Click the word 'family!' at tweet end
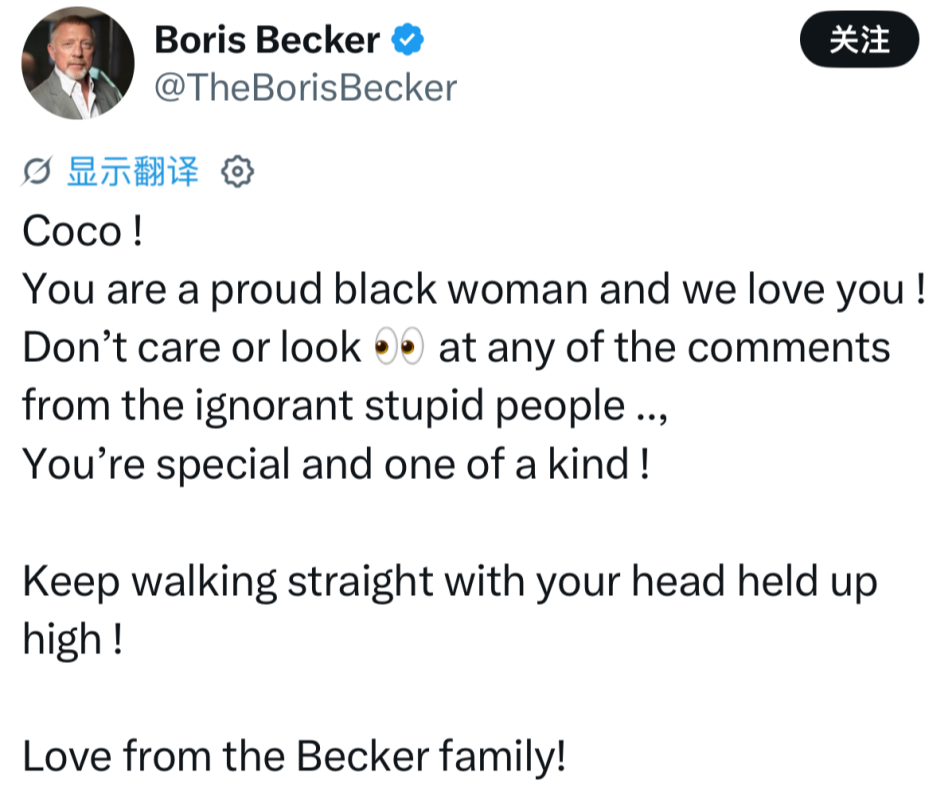Viewport: 936px width, 803px height. click(503, 756)
